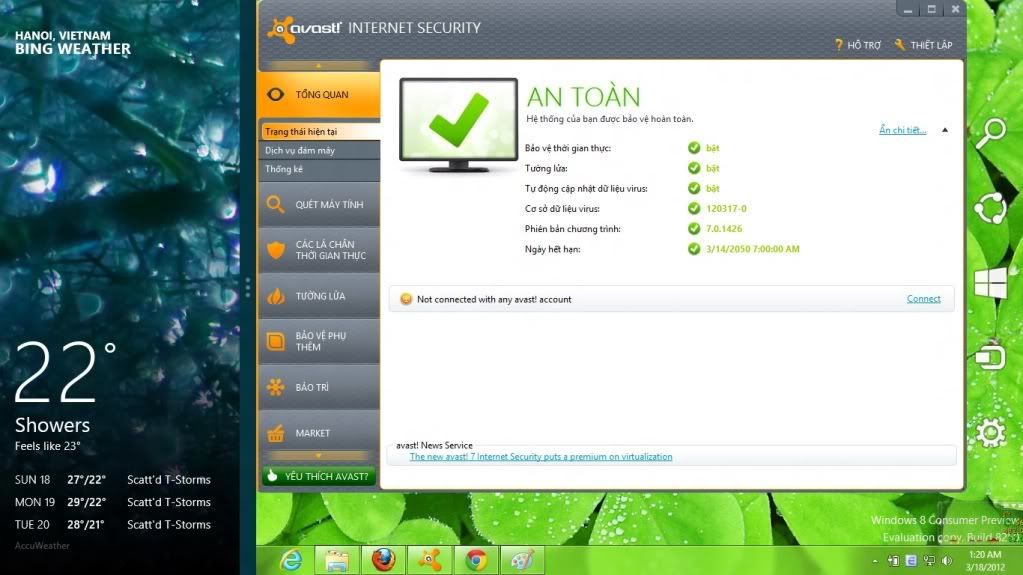Click the Yêu thích avast? button

[x=319, y=476]
